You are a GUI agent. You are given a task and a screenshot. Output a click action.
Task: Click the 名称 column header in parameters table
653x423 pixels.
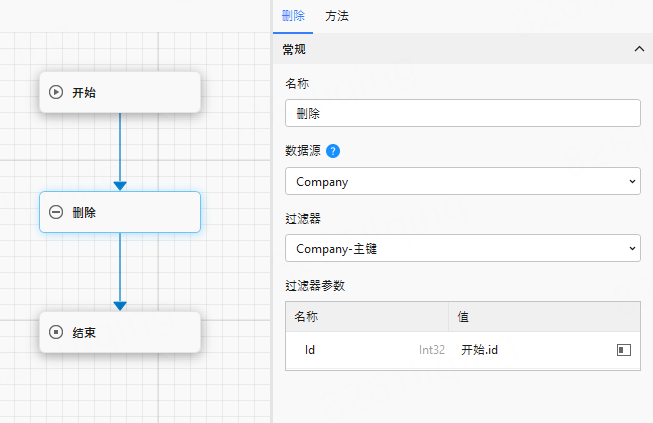306,316
